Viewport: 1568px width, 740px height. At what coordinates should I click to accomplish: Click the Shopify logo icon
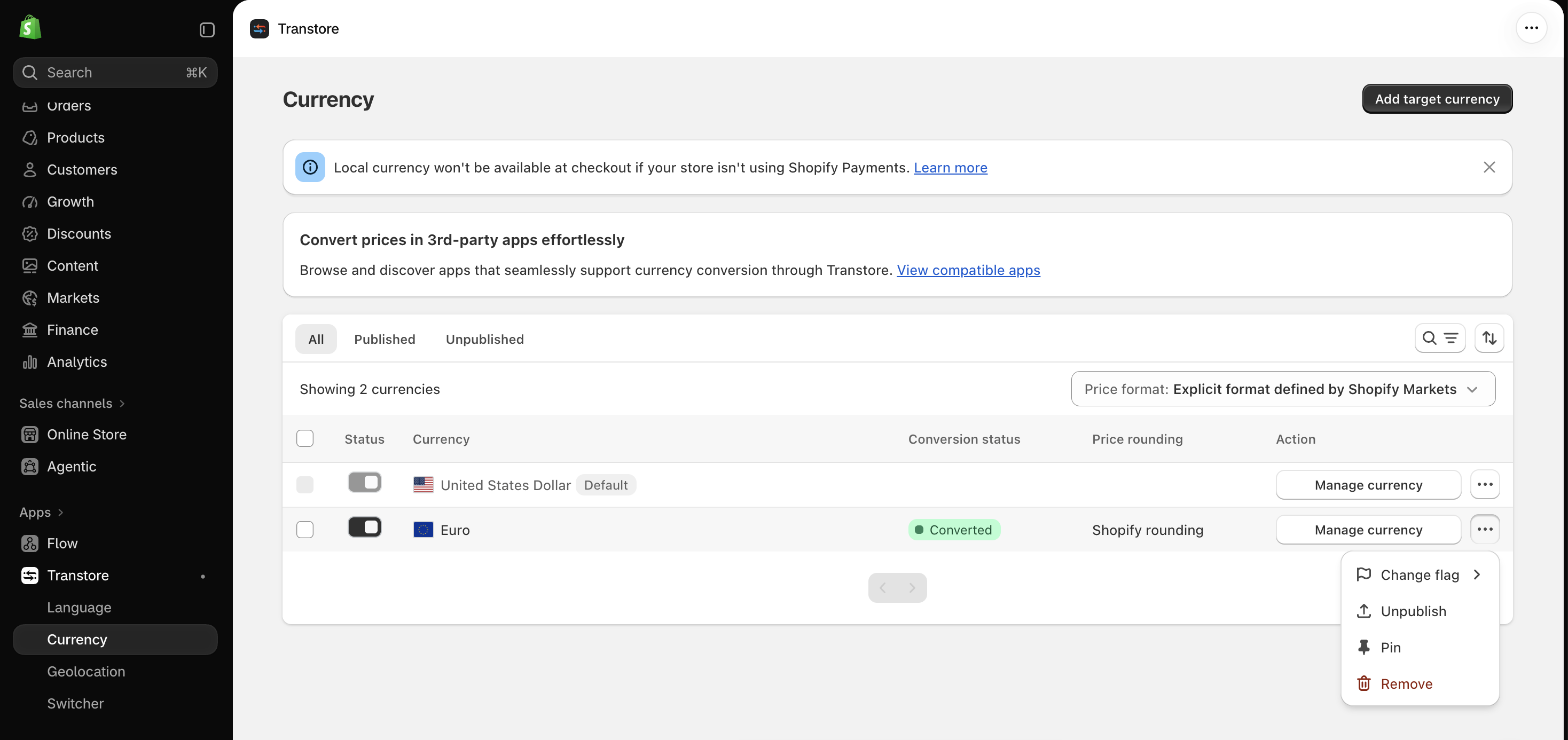coord(30,27)
